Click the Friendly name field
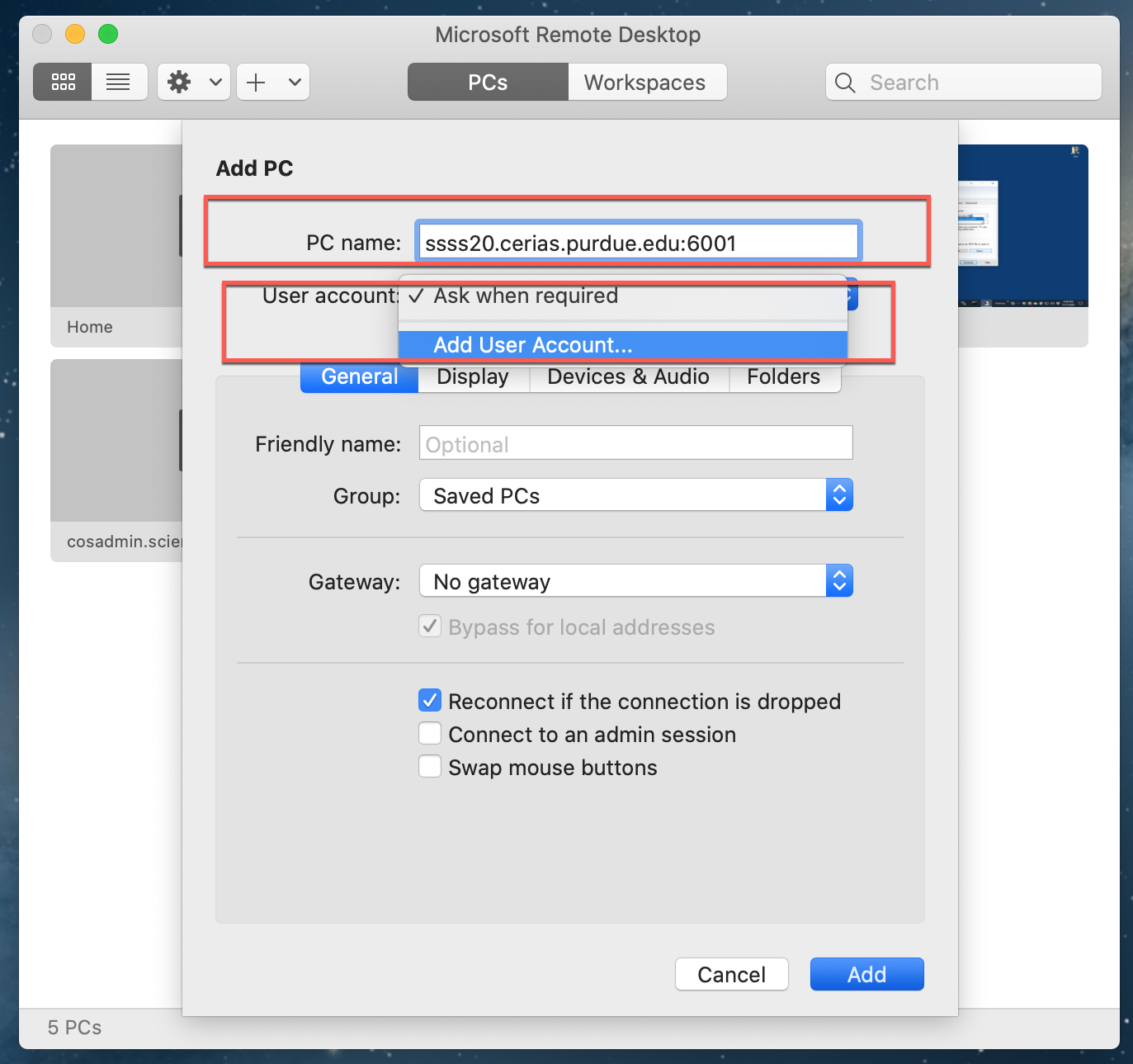The width and height of the screenshot is (1133, 1064). pyautogui.click(x=635, y=443)
